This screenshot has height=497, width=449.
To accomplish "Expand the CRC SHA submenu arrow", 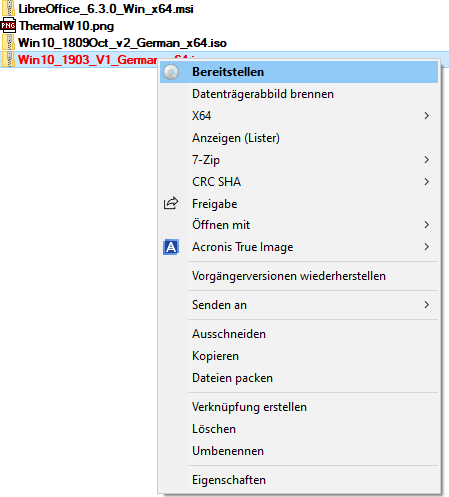I will pyautogui.click(x=427, y=182).
